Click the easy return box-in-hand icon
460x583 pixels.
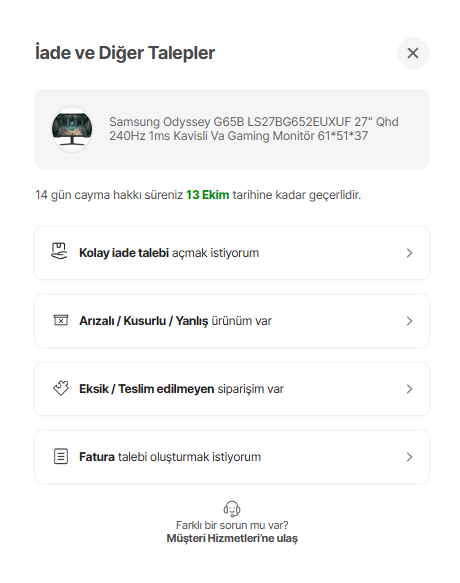pyautogui.click(x=59, y=251)
